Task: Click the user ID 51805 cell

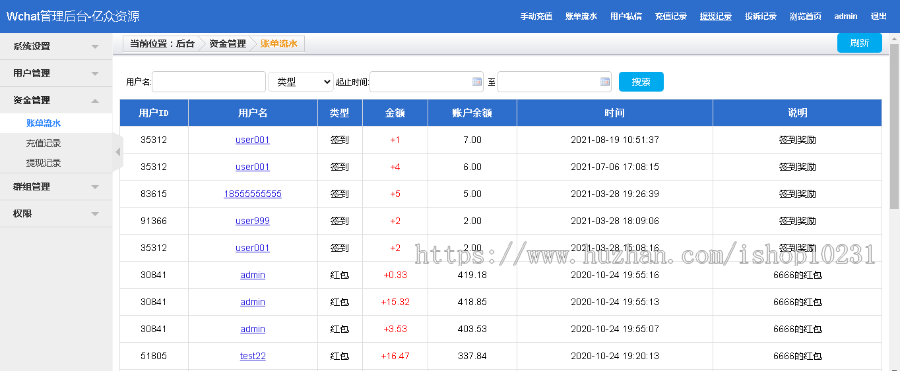Action: (154, 355)
